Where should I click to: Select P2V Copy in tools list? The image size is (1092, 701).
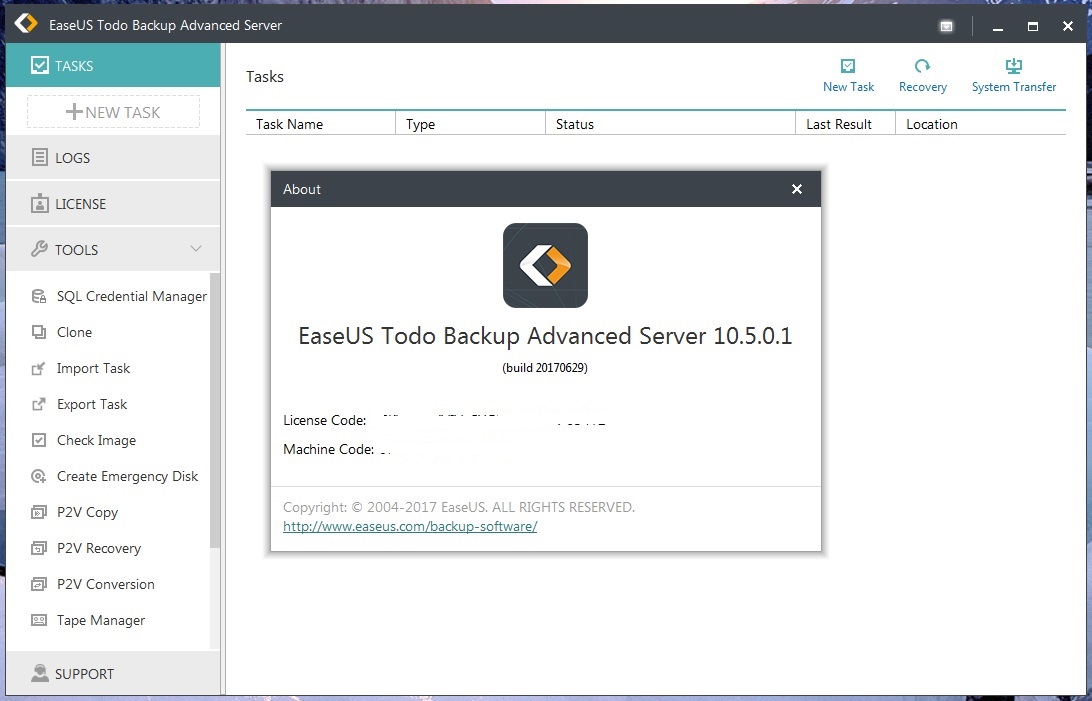[x=87, y=512]
